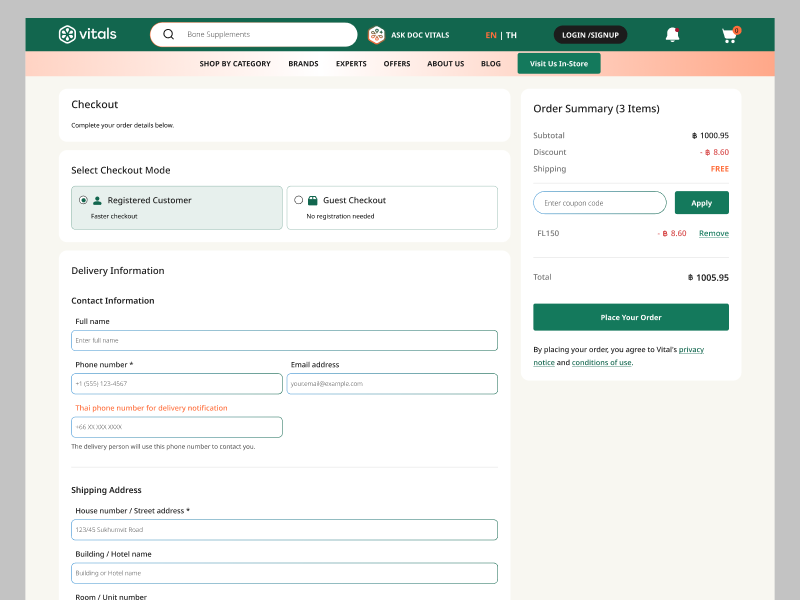
Task: Open the Offers menu item
Action: point(397,64)
